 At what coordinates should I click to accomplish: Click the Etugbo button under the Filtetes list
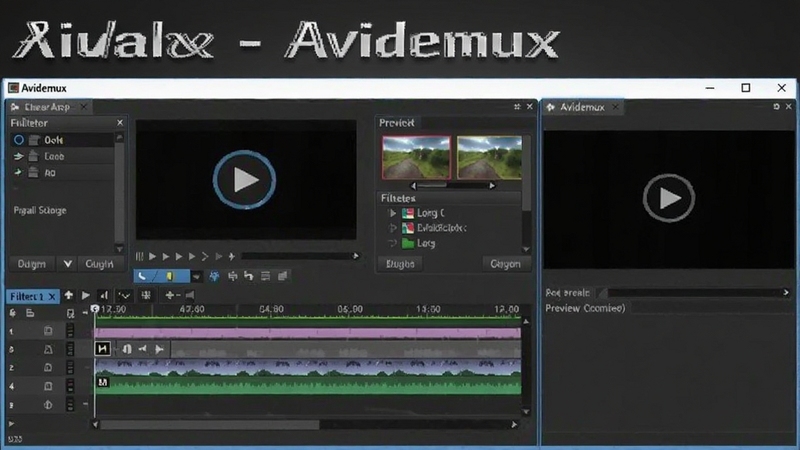[400, 264]
